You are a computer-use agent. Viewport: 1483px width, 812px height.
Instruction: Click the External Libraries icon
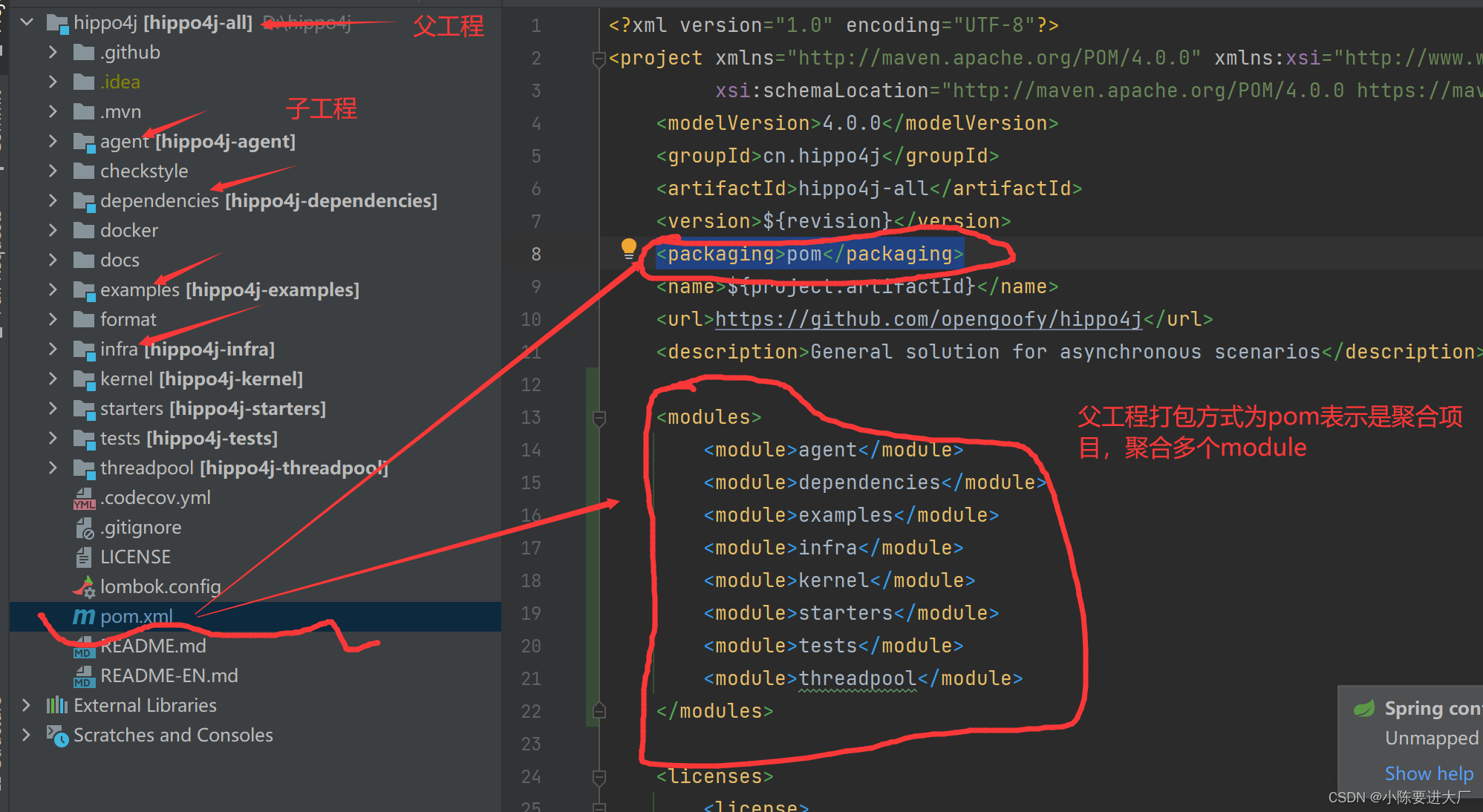[56, 705]
